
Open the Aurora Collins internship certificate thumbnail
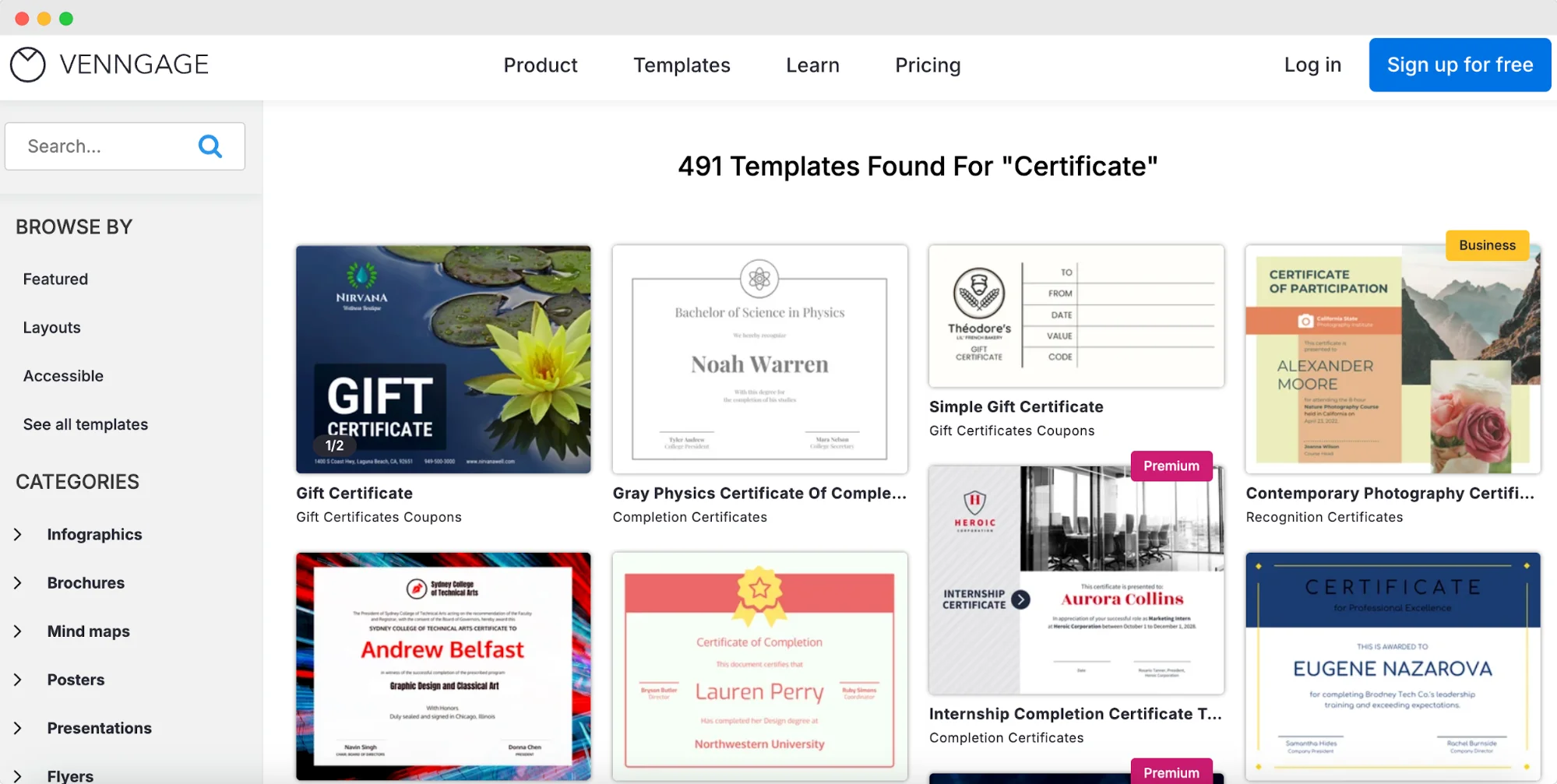[x=1076, y=580]
